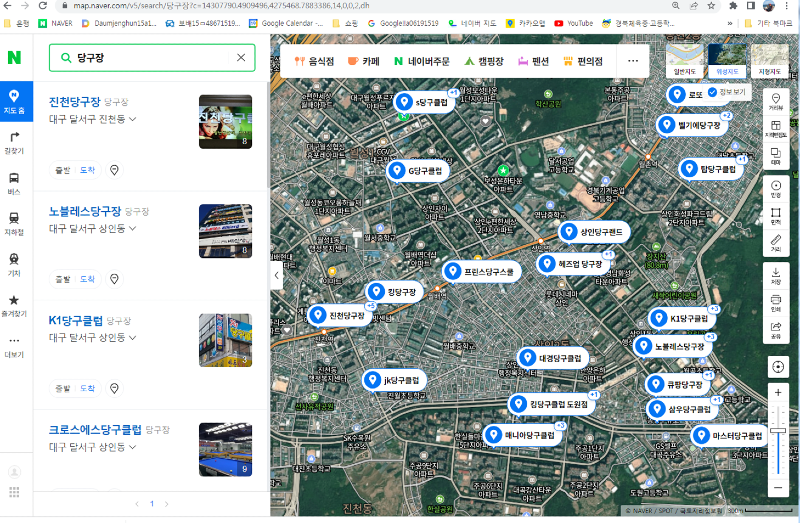Switch to 일반지도 map type
Viewport: 800px width, 523px height.
pos(685,60)
